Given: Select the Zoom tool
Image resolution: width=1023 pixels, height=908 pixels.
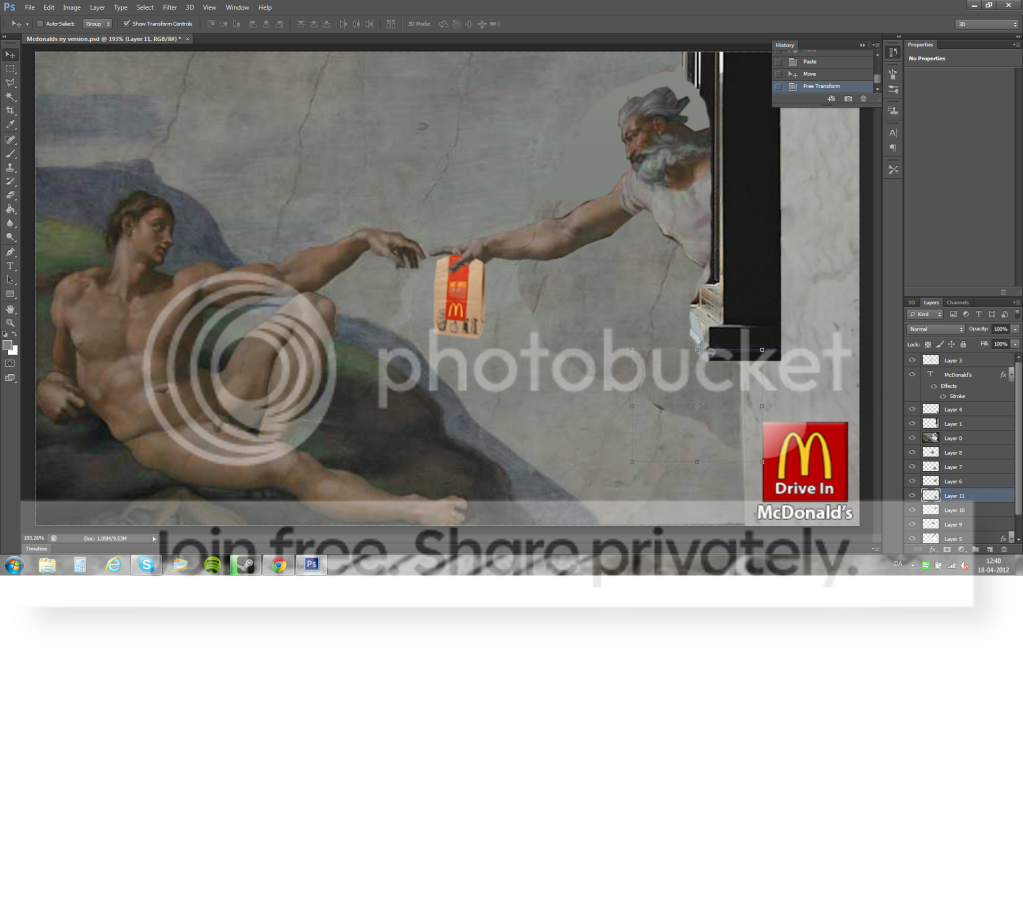Looking at the screenshot, I should tap(10, 323).
